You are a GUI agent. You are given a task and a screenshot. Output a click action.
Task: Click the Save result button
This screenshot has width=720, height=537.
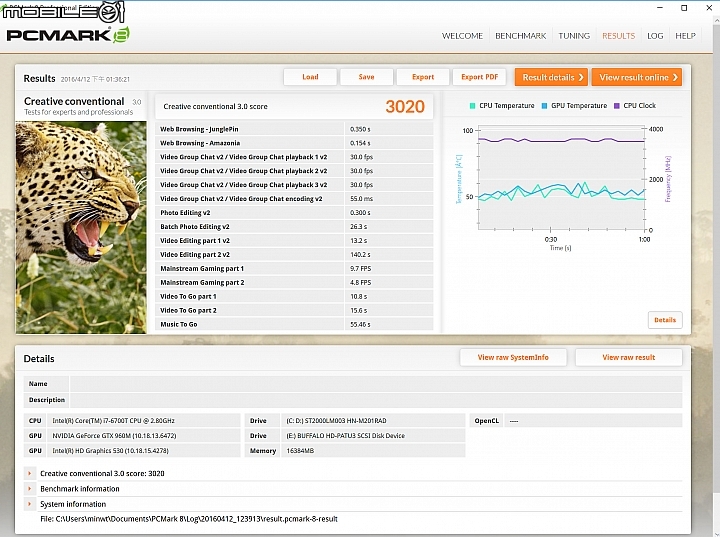pos(366,77)
